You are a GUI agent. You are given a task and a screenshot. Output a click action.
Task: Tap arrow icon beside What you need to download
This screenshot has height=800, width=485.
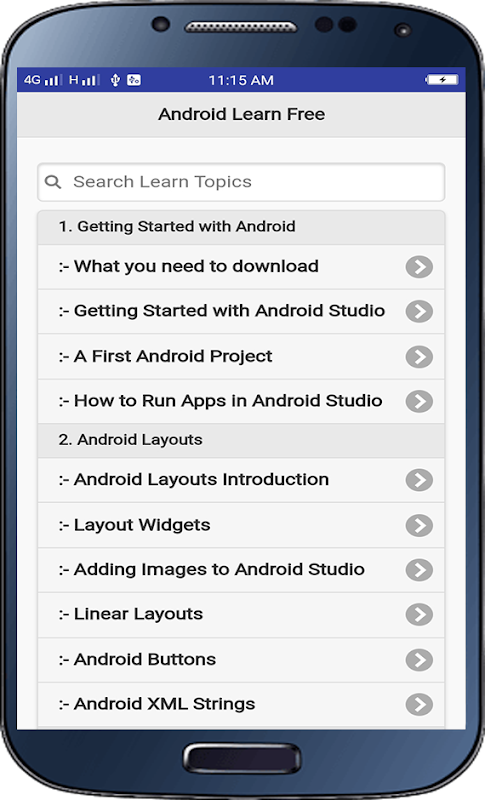(419, 267)
